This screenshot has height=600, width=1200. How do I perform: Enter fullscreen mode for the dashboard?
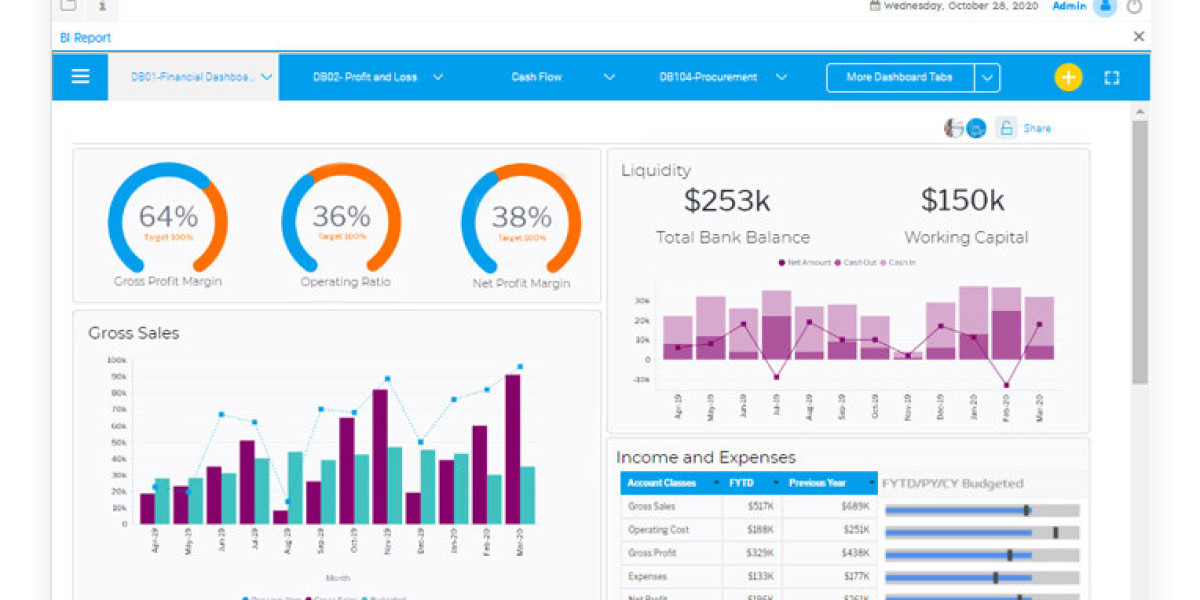click(1111, 77)
